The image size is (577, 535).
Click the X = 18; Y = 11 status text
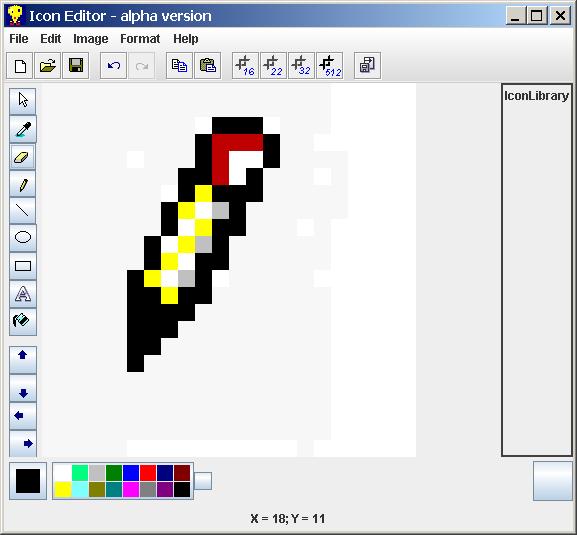click(x=288, y=519)
